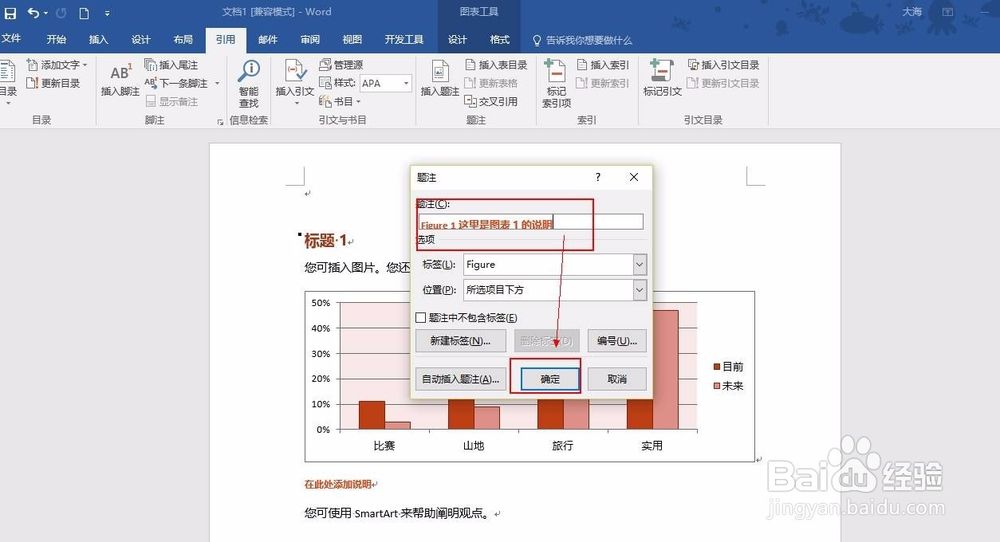Open the File (文件) tab
The width and height of the screenshot is (1000, 542).
[11, 39]
